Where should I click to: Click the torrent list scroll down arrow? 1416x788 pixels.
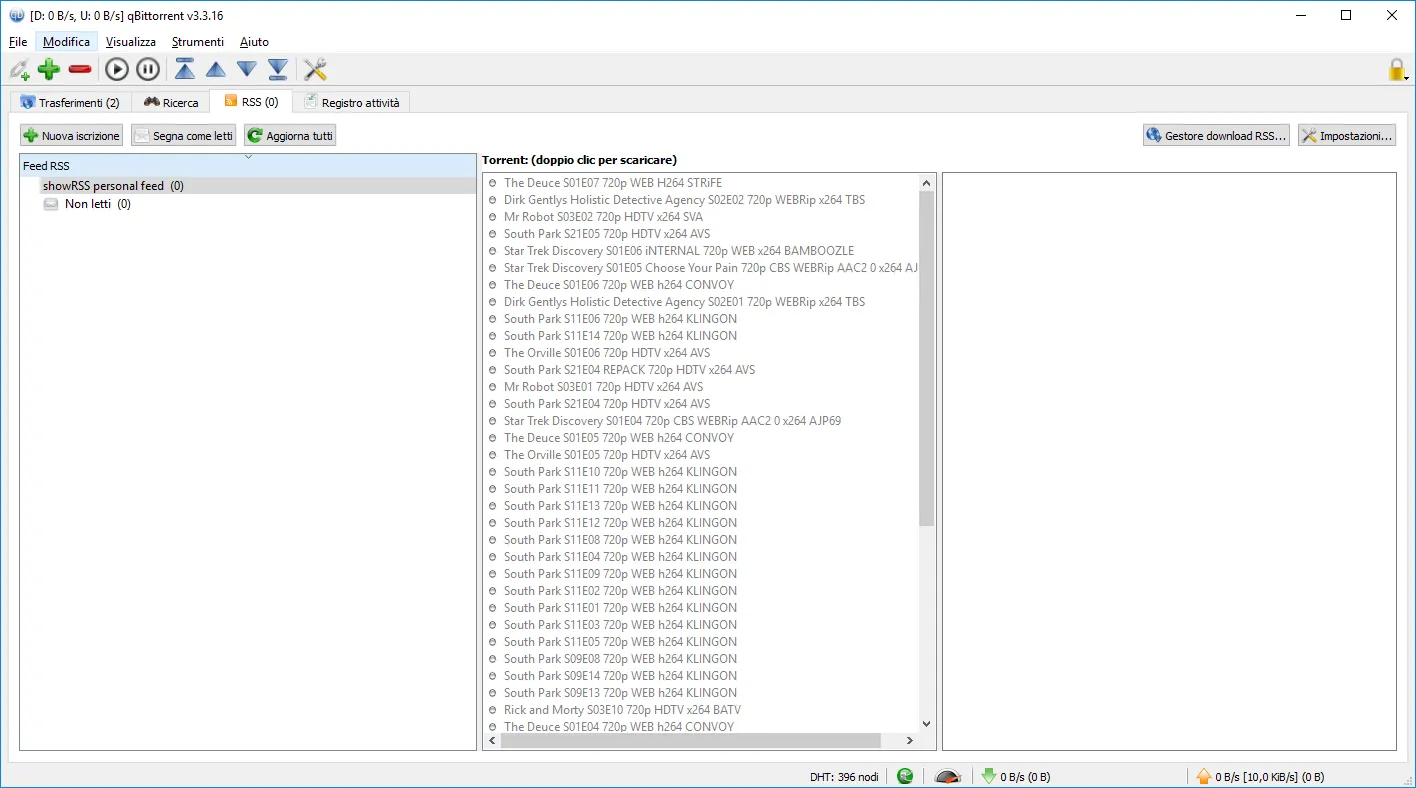coord(926,724)
